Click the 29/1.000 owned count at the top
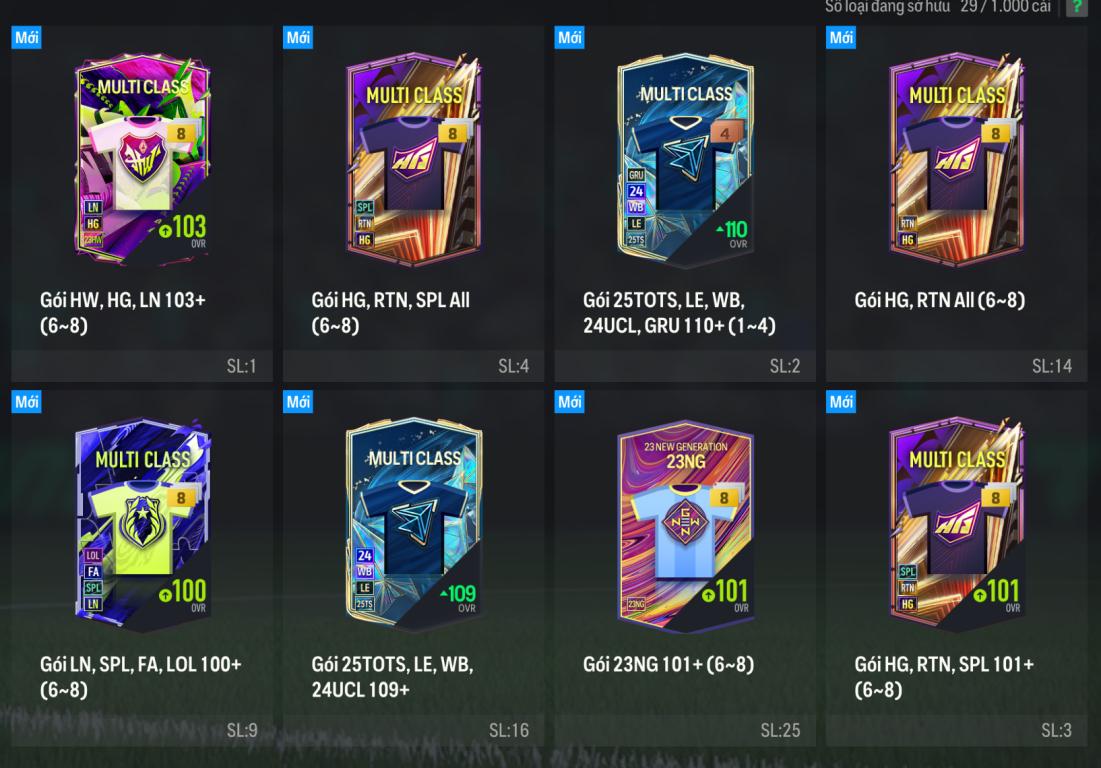 pyautogui.click(x=1006, y=7)
